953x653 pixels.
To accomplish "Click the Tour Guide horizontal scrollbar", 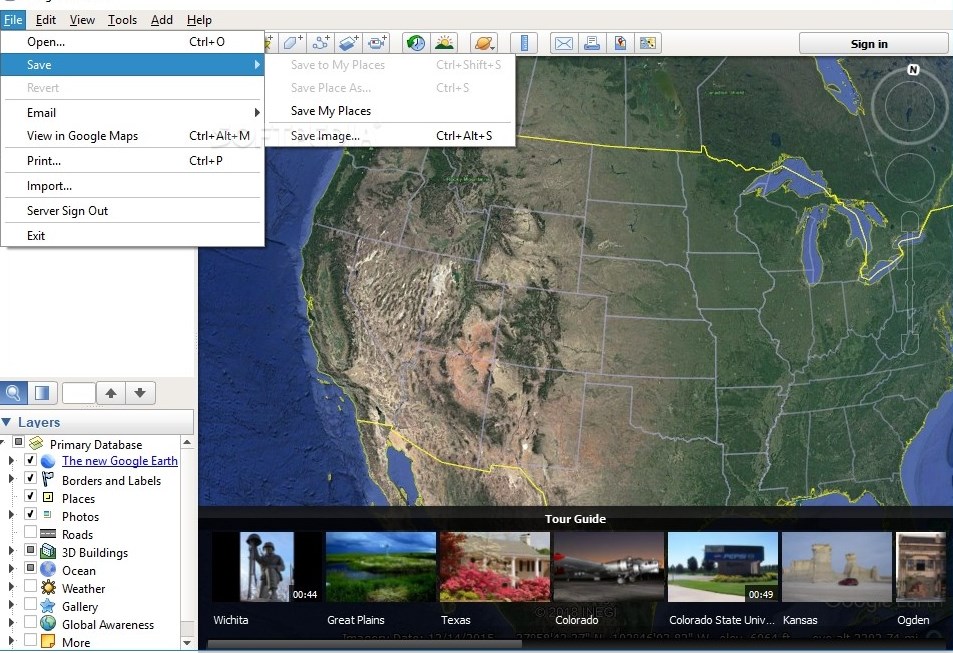I will coord(365,643).
